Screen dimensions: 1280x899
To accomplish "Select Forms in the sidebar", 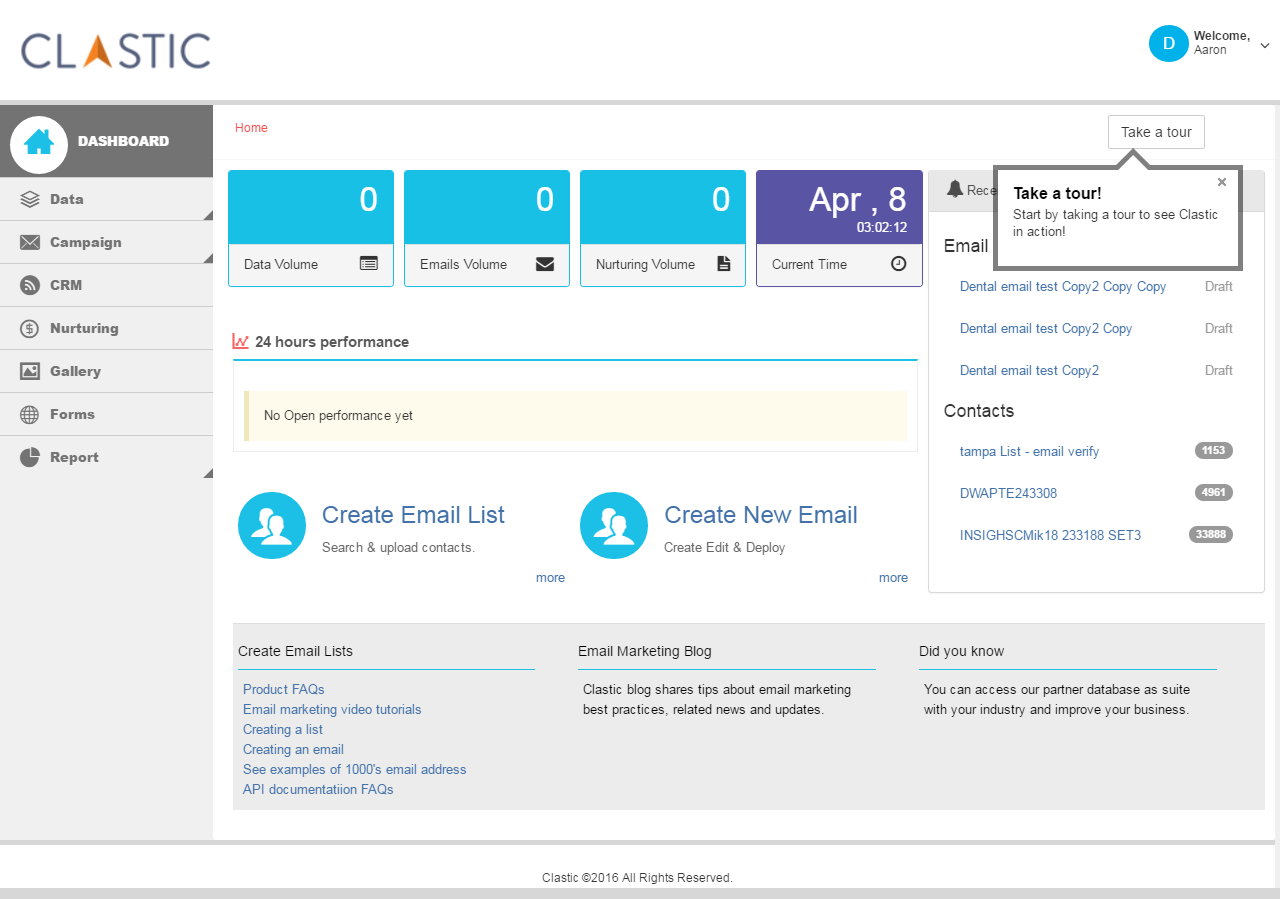I will point(106,414).
